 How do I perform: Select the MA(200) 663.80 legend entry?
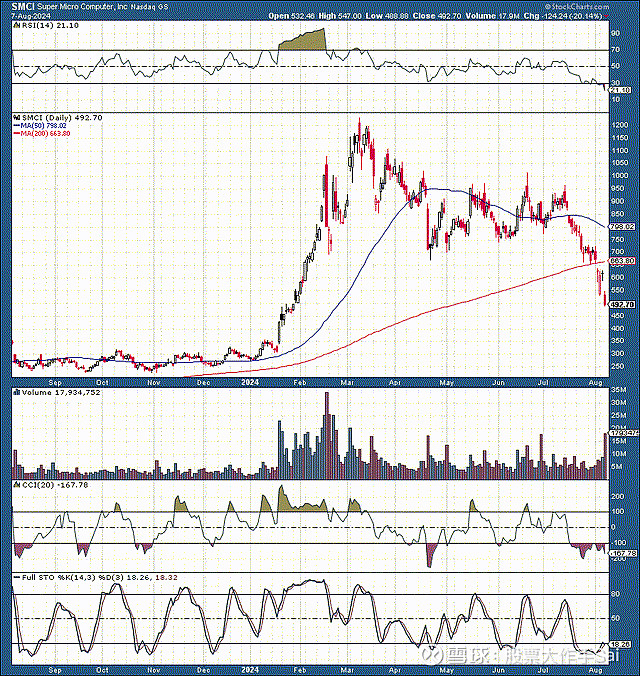pos(42,134)
